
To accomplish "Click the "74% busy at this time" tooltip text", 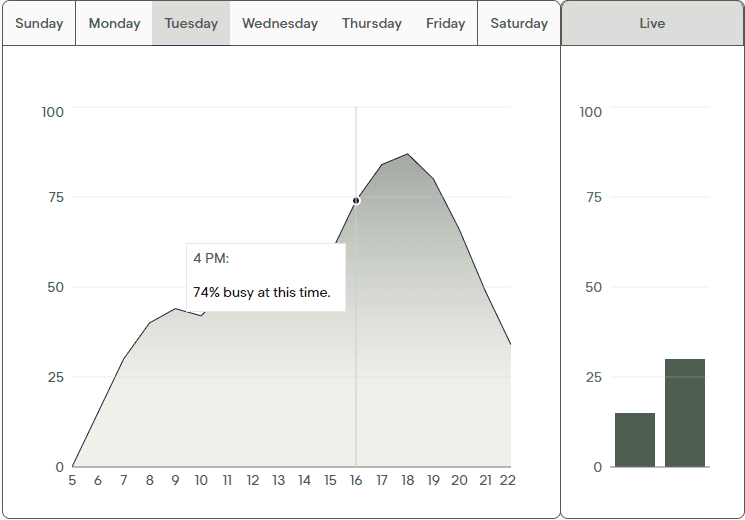I will pos(261,293).
